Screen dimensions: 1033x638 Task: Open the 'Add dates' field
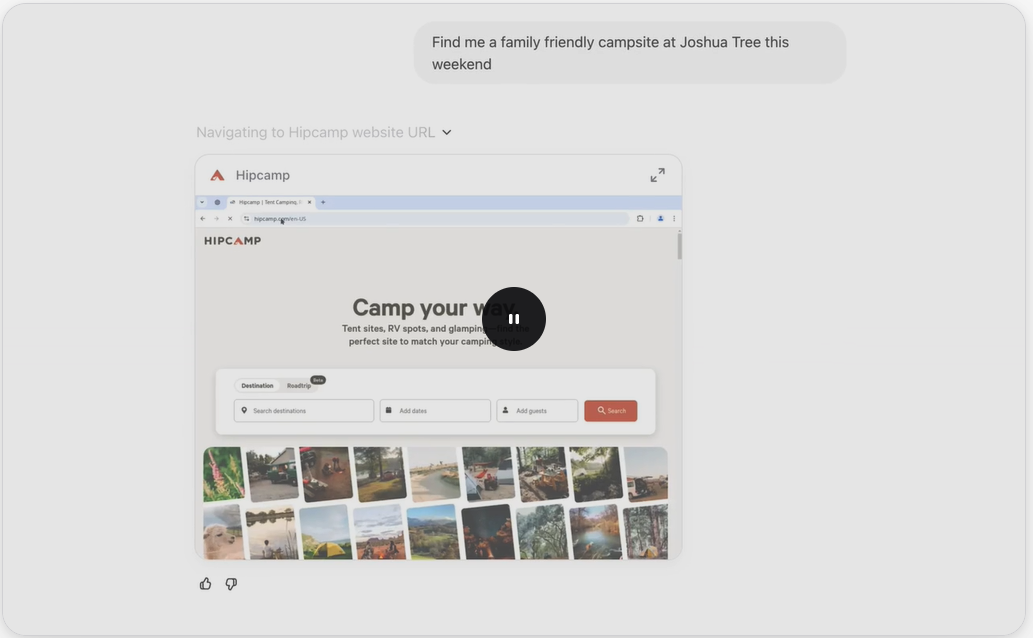435,411
